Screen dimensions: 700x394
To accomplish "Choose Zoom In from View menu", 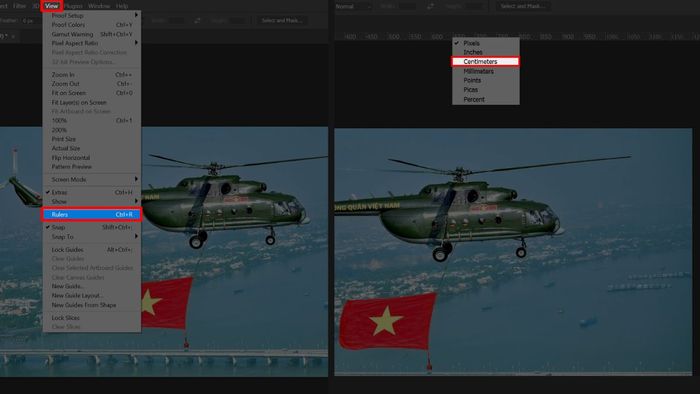I will point(92,75).
